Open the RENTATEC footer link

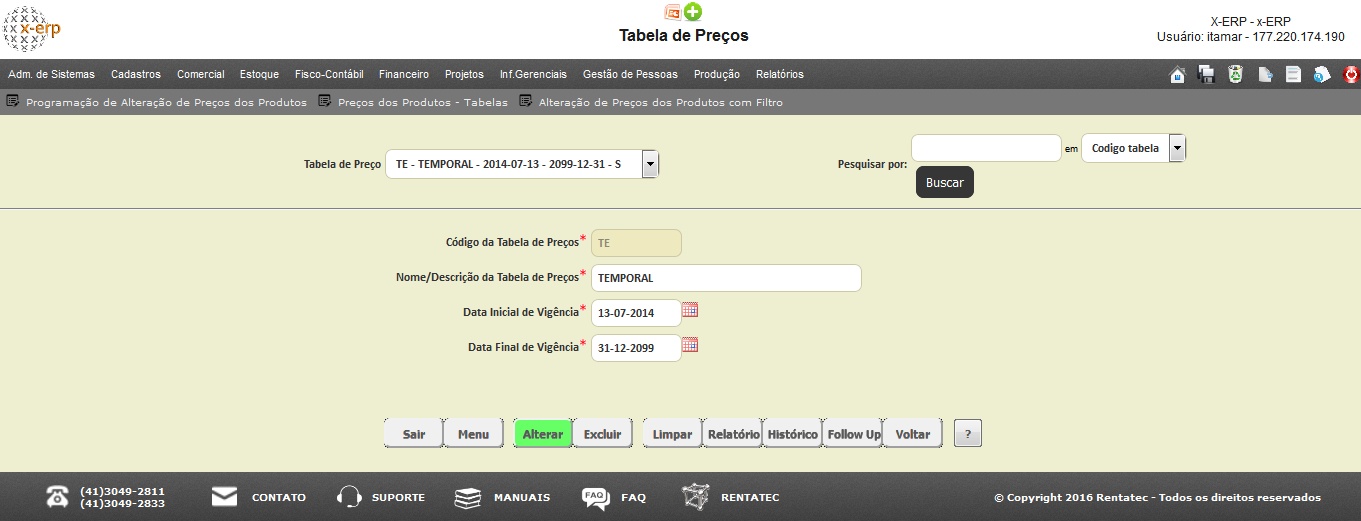750,497
